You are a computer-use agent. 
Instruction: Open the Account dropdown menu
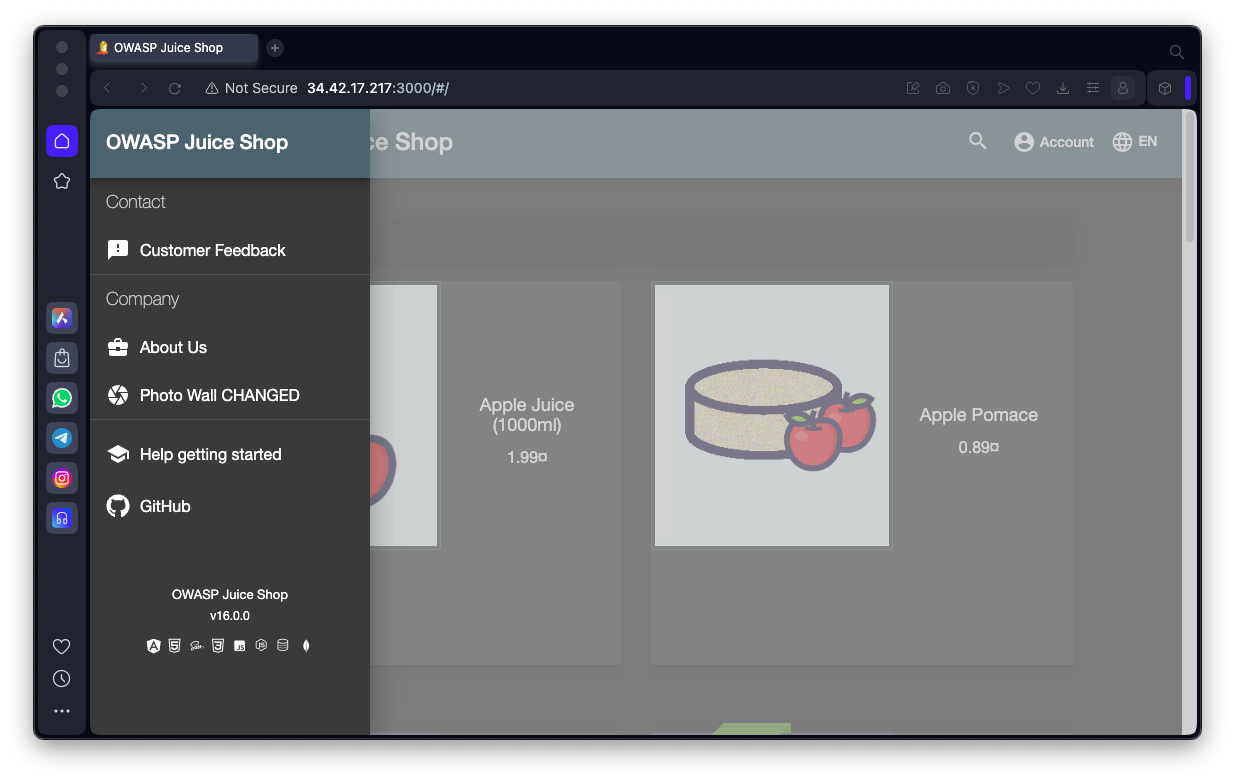click(1054, 142)
